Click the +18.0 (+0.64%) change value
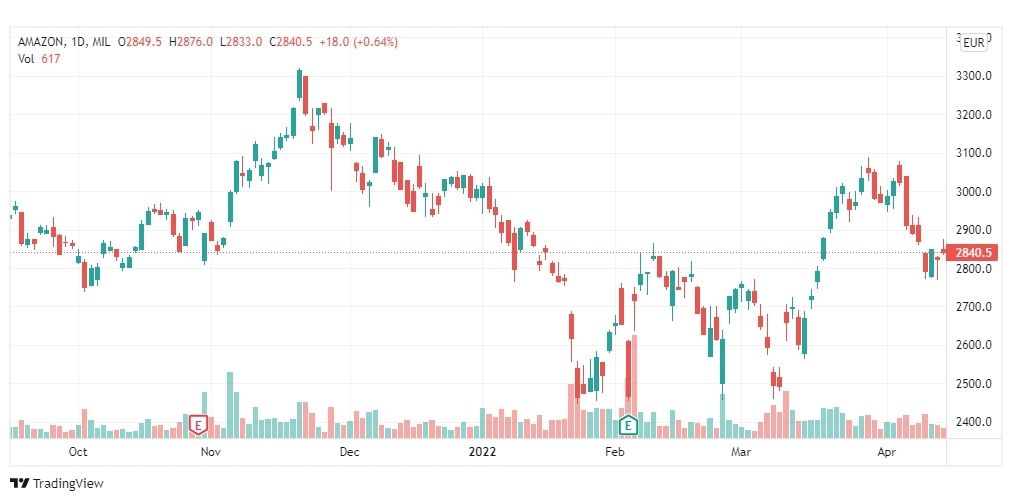 coord(358,42)
